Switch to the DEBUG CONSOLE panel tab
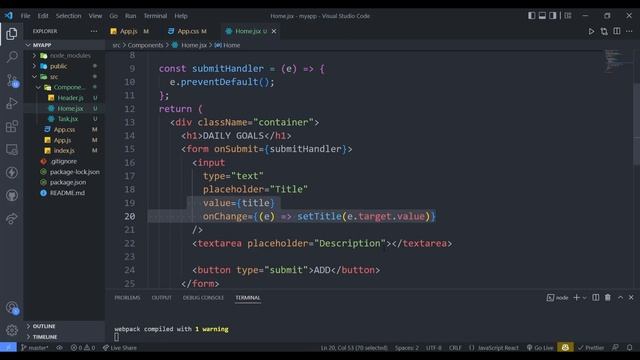 click(203, 298)
